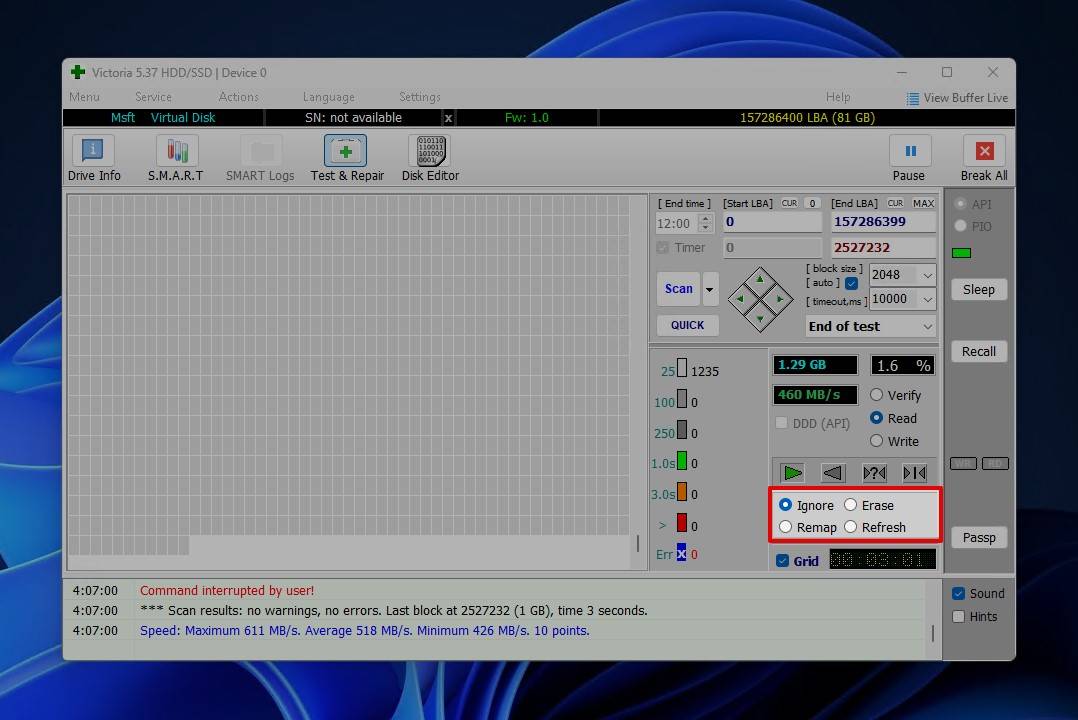Image resolution: width=1078 pixels, height=720 pixels.
Task: Click the QUICK scan button
Action: pos(687,325)
